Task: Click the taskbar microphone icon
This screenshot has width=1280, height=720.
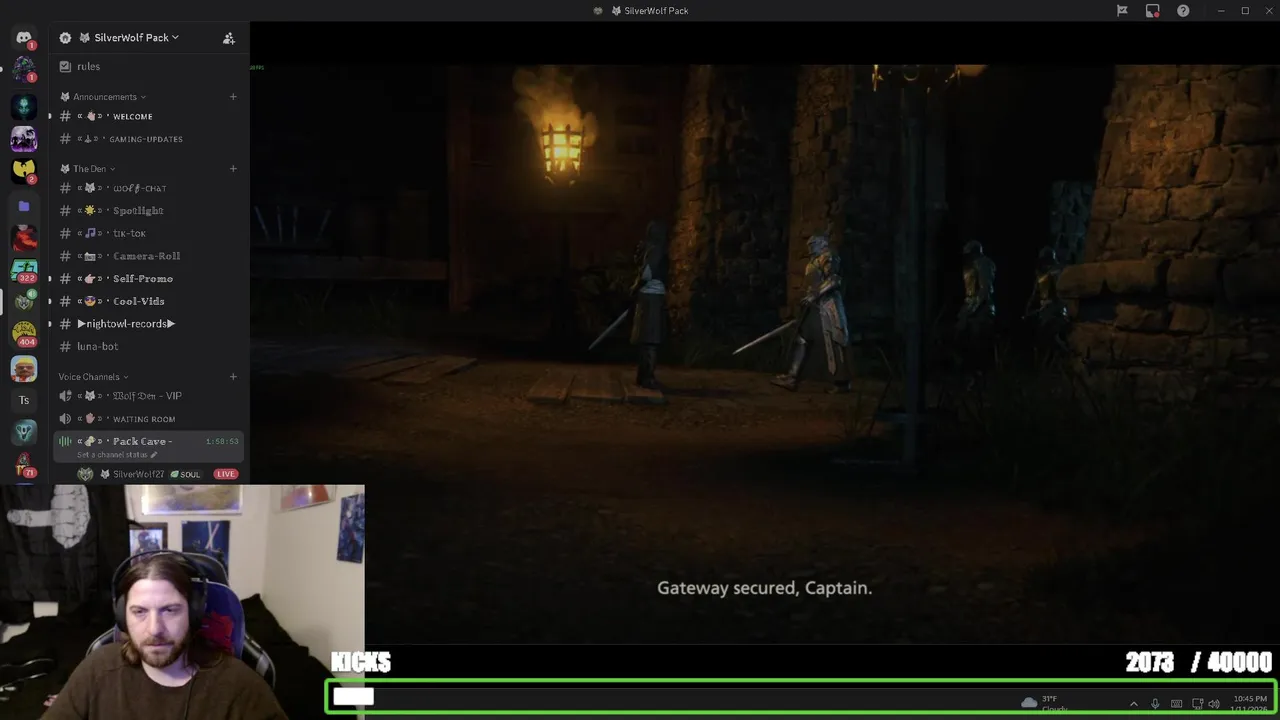Action: tap(1155, 704)
